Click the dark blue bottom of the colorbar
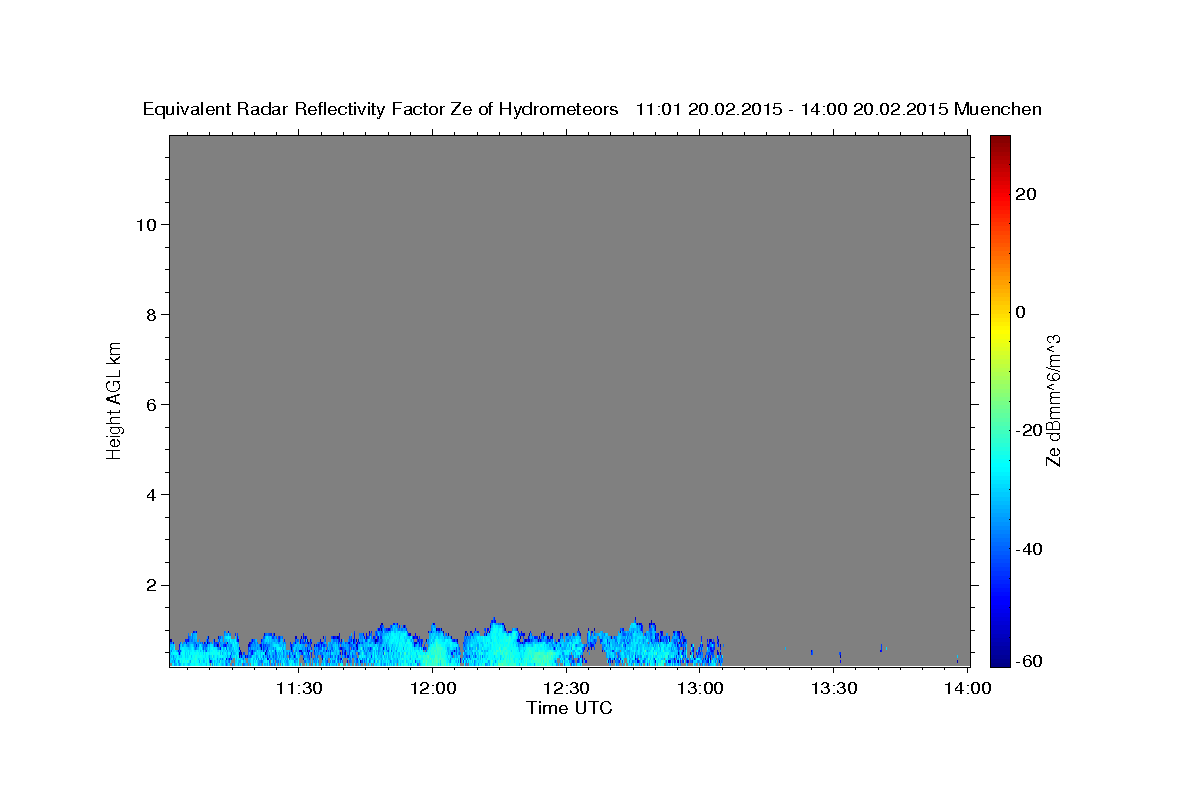Image resolution: width=1200 pixels, height=800 pixels. tap(999, 657)
